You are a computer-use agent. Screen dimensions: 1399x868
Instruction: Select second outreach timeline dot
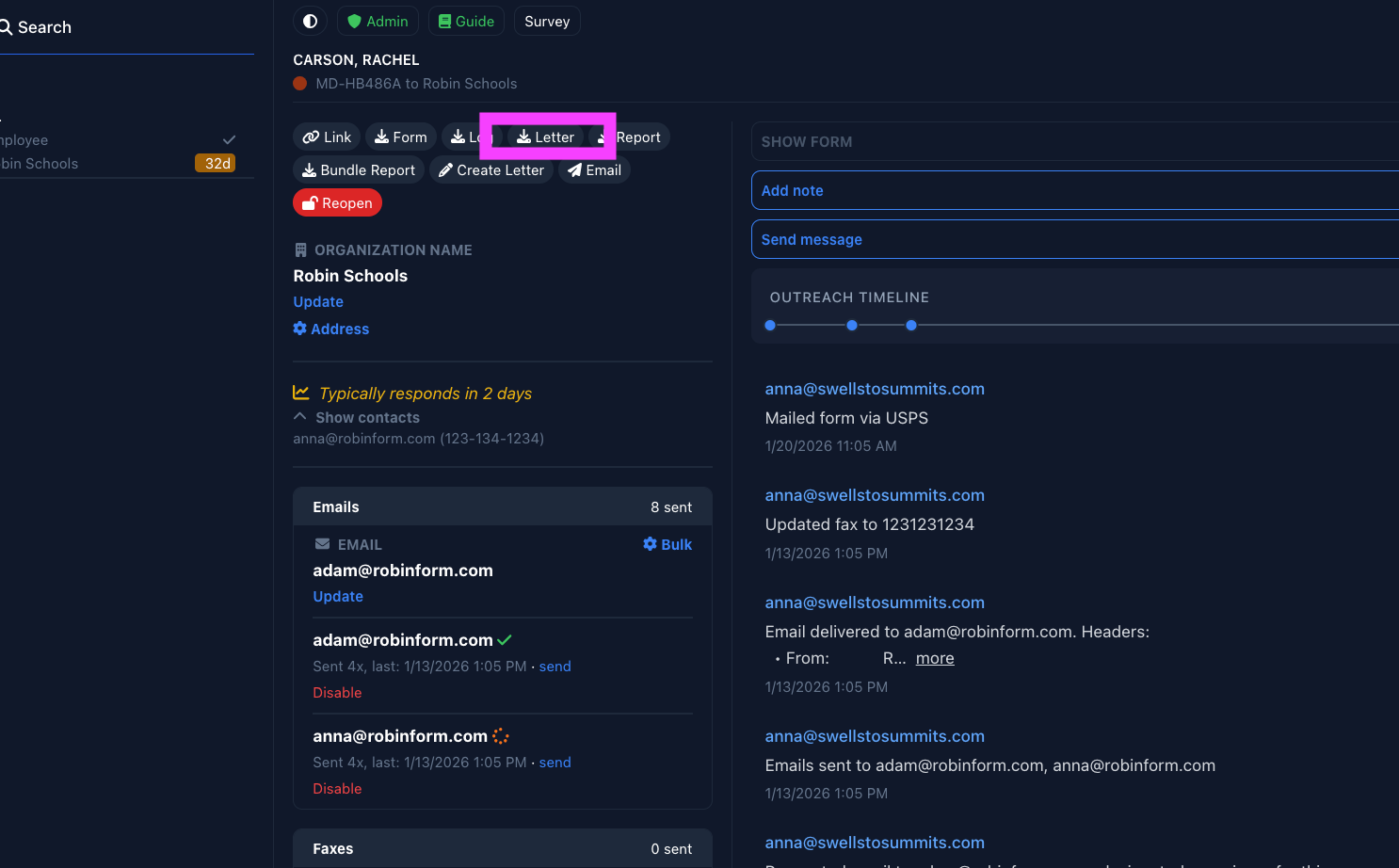[852, 325]
